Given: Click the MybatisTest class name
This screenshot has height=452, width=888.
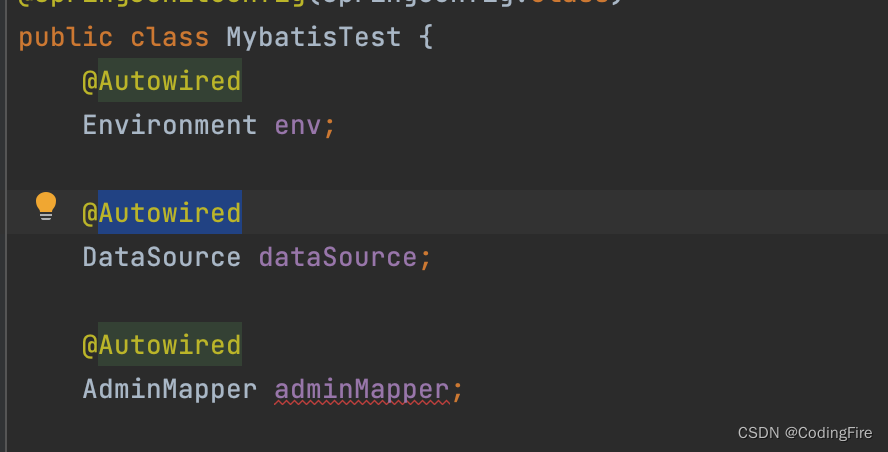Looking at the screenshot, I should click(314, 37).
